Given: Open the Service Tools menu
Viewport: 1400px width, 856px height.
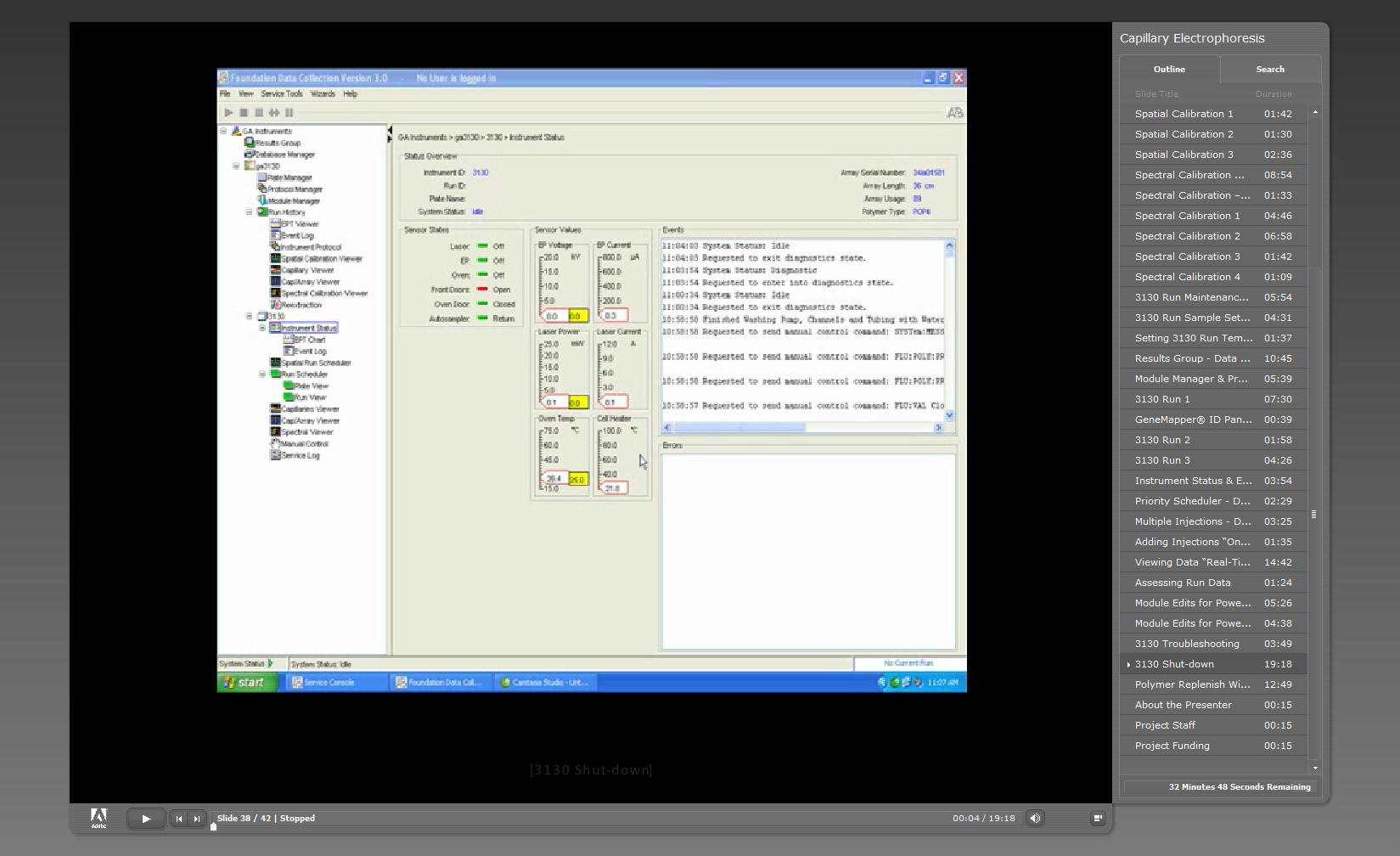Looking at the screenshot, I should 282,94.
